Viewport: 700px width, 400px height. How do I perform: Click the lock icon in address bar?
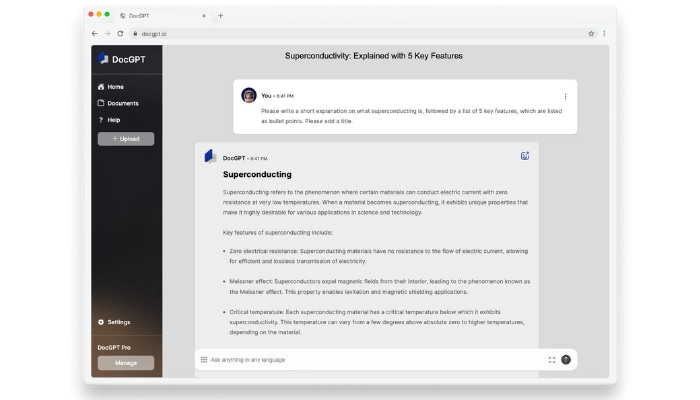135,33
